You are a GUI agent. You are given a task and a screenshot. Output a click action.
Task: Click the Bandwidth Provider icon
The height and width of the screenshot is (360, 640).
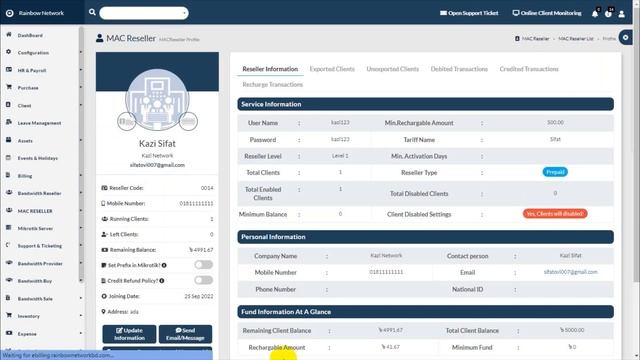(9, 262)
